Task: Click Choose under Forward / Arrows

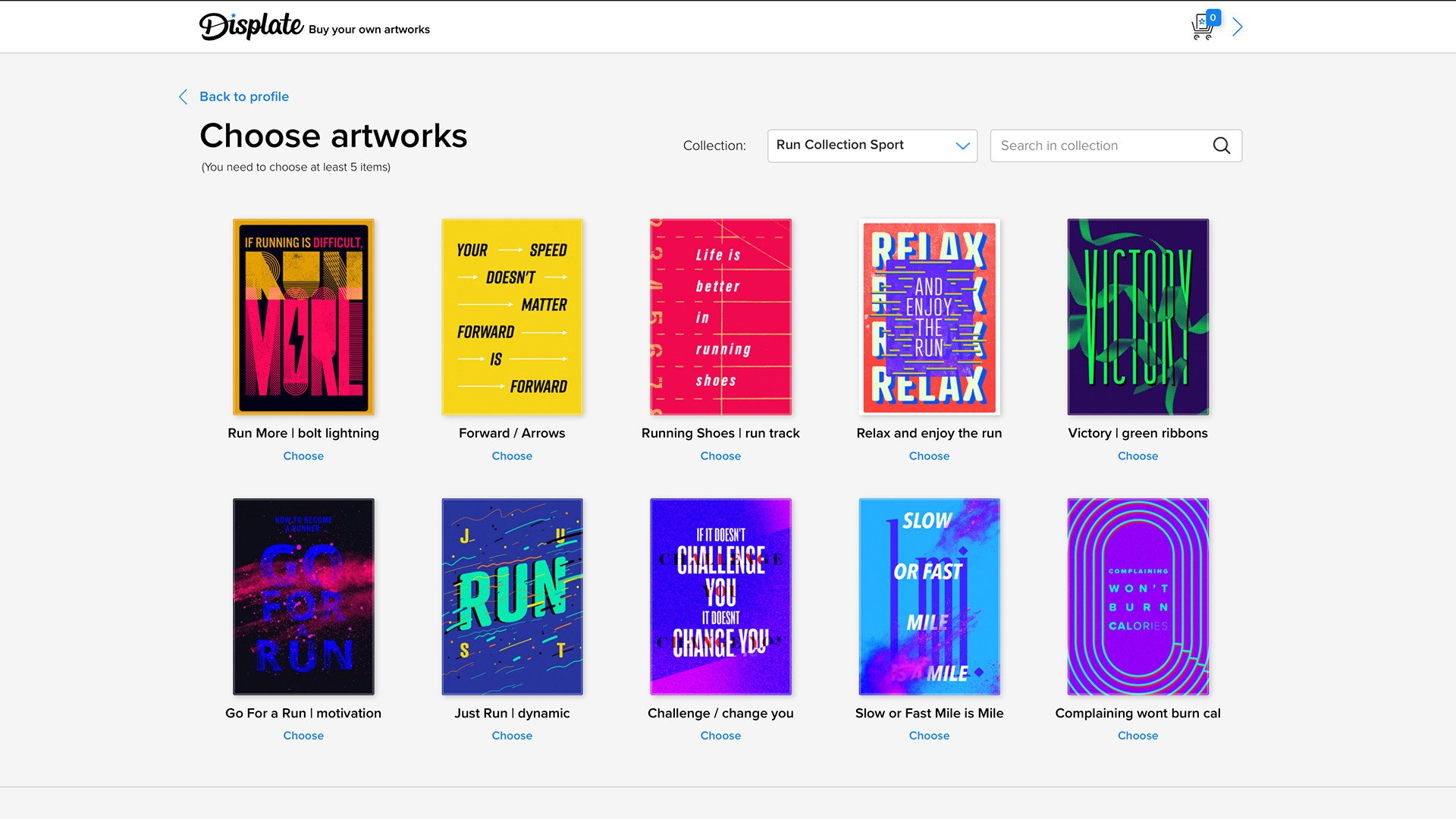Action: click(x=512, y=456)
